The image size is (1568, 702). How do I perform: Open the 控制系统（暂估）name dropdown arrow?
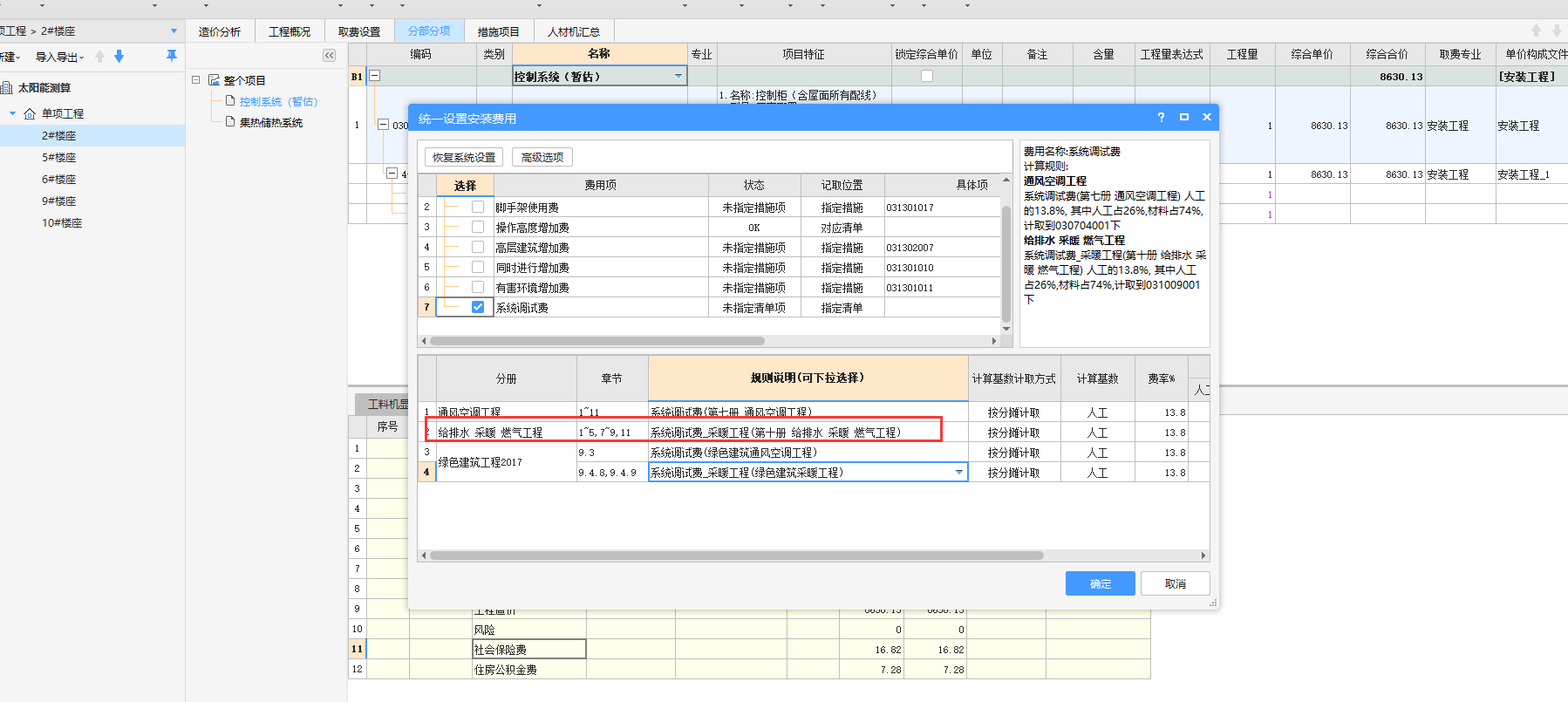click(678, 76)
